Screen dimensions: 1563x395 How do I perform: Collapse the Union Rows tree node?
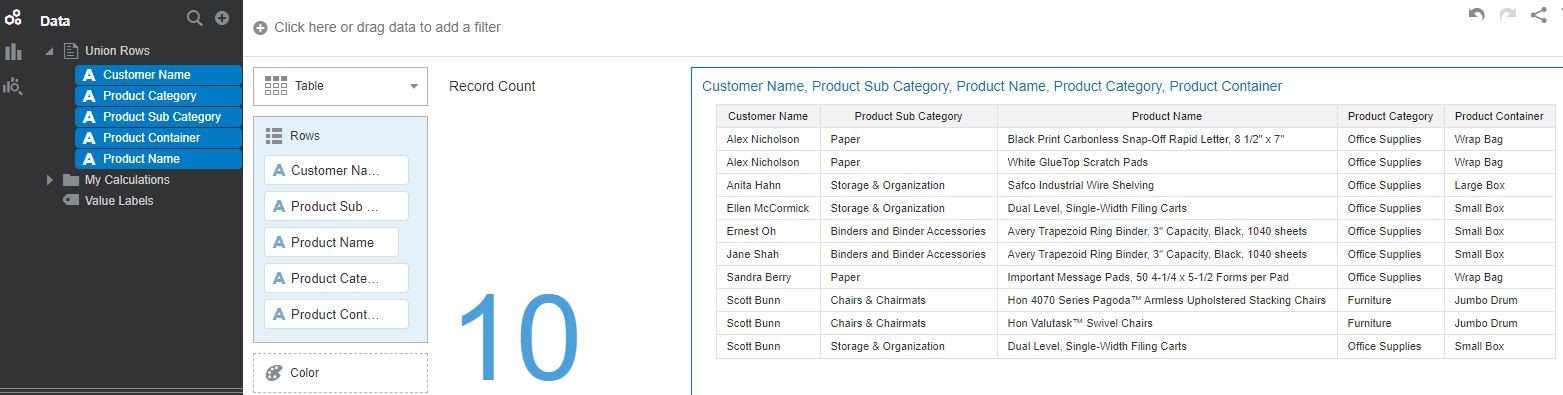(50, 51)
